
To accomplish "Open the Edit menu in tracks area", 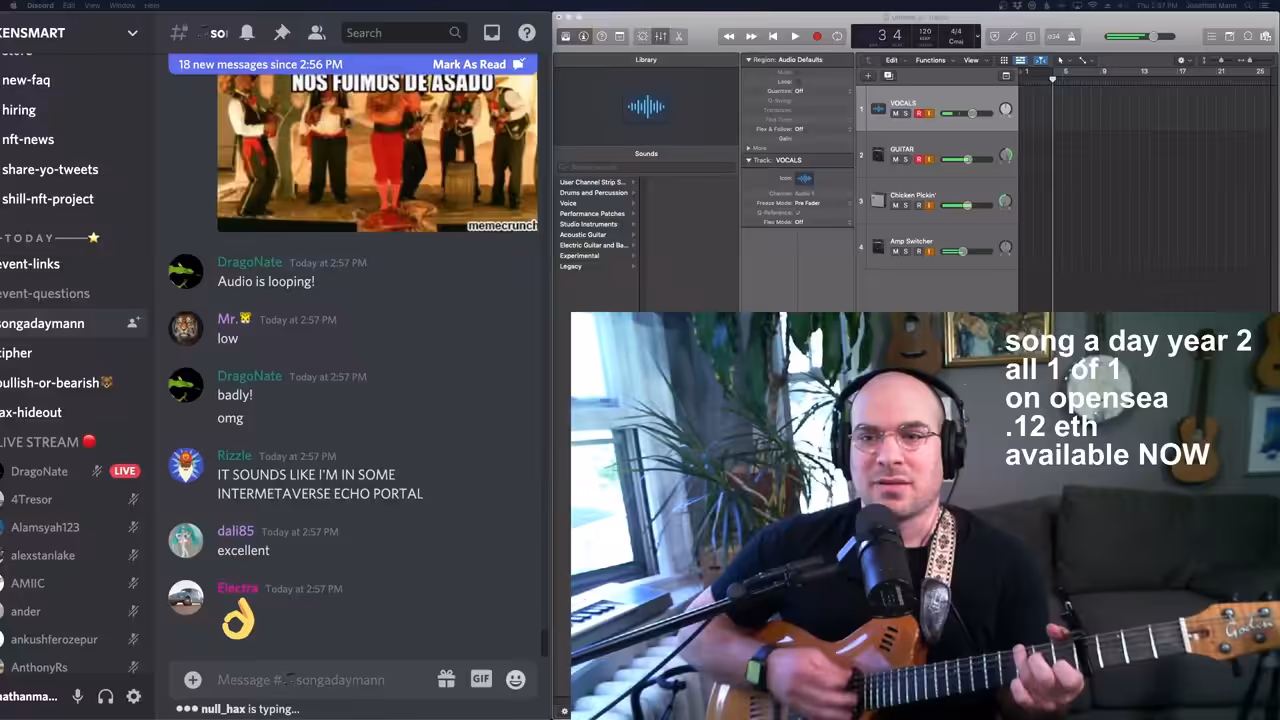I will pyautogui.click(x=891, y=60).
